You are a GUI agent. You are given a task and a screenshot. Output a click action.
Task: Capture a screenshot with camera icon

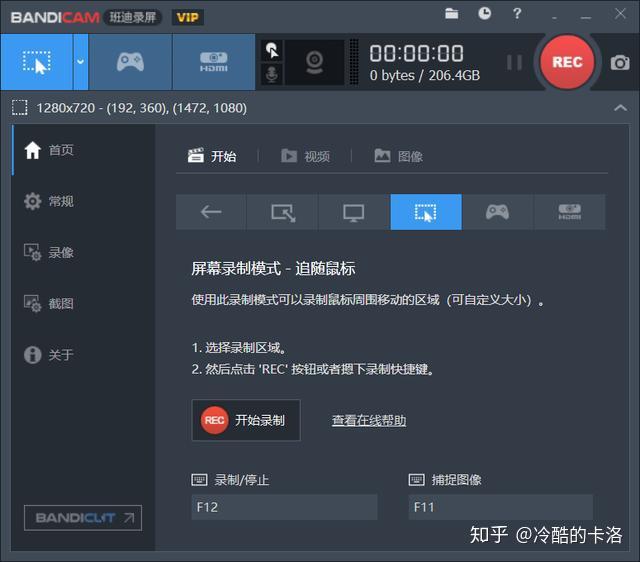(620, 63)
